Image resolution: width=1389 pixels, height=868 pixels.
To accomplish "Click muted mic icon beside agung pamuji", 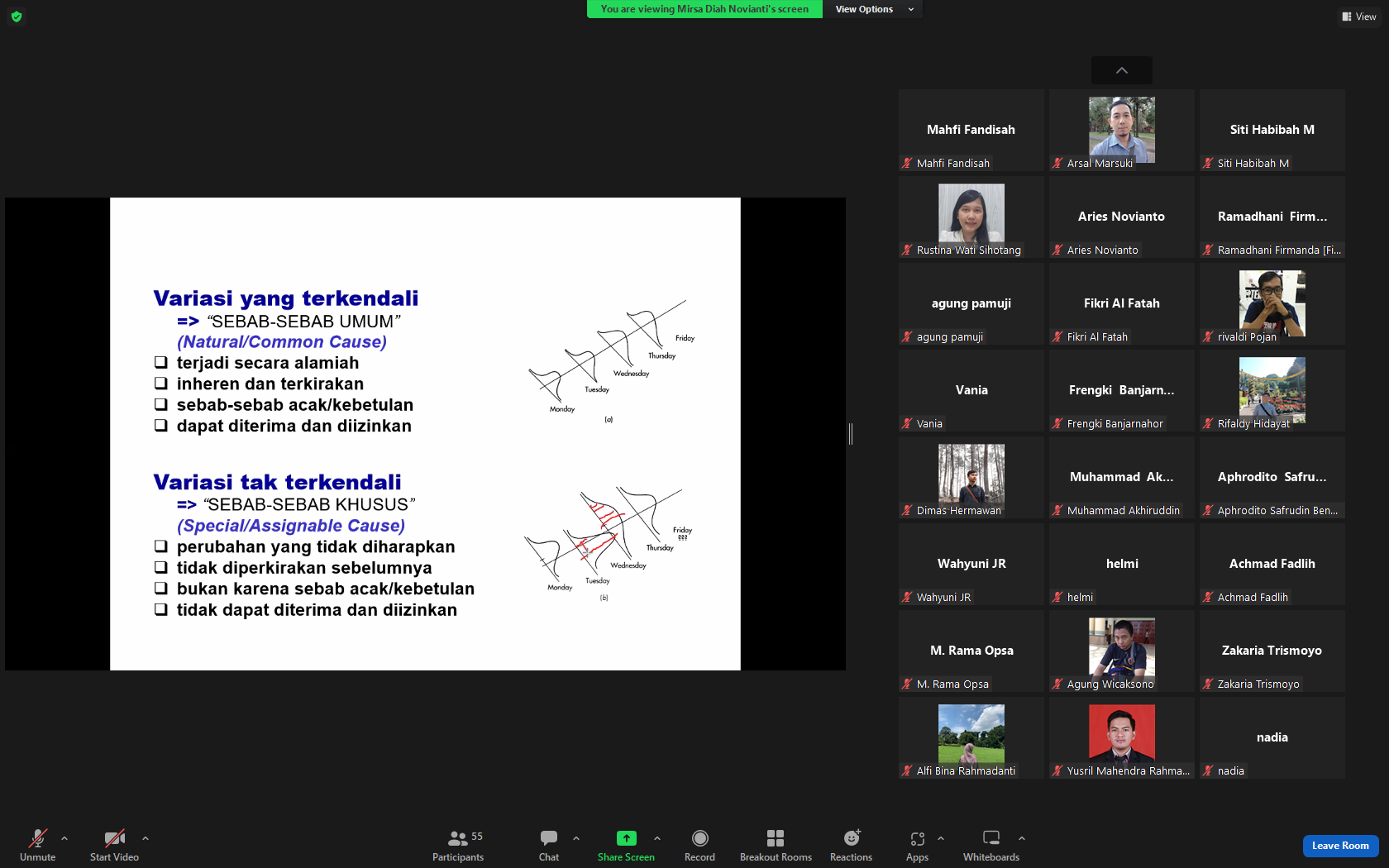I will coord(908,337).
